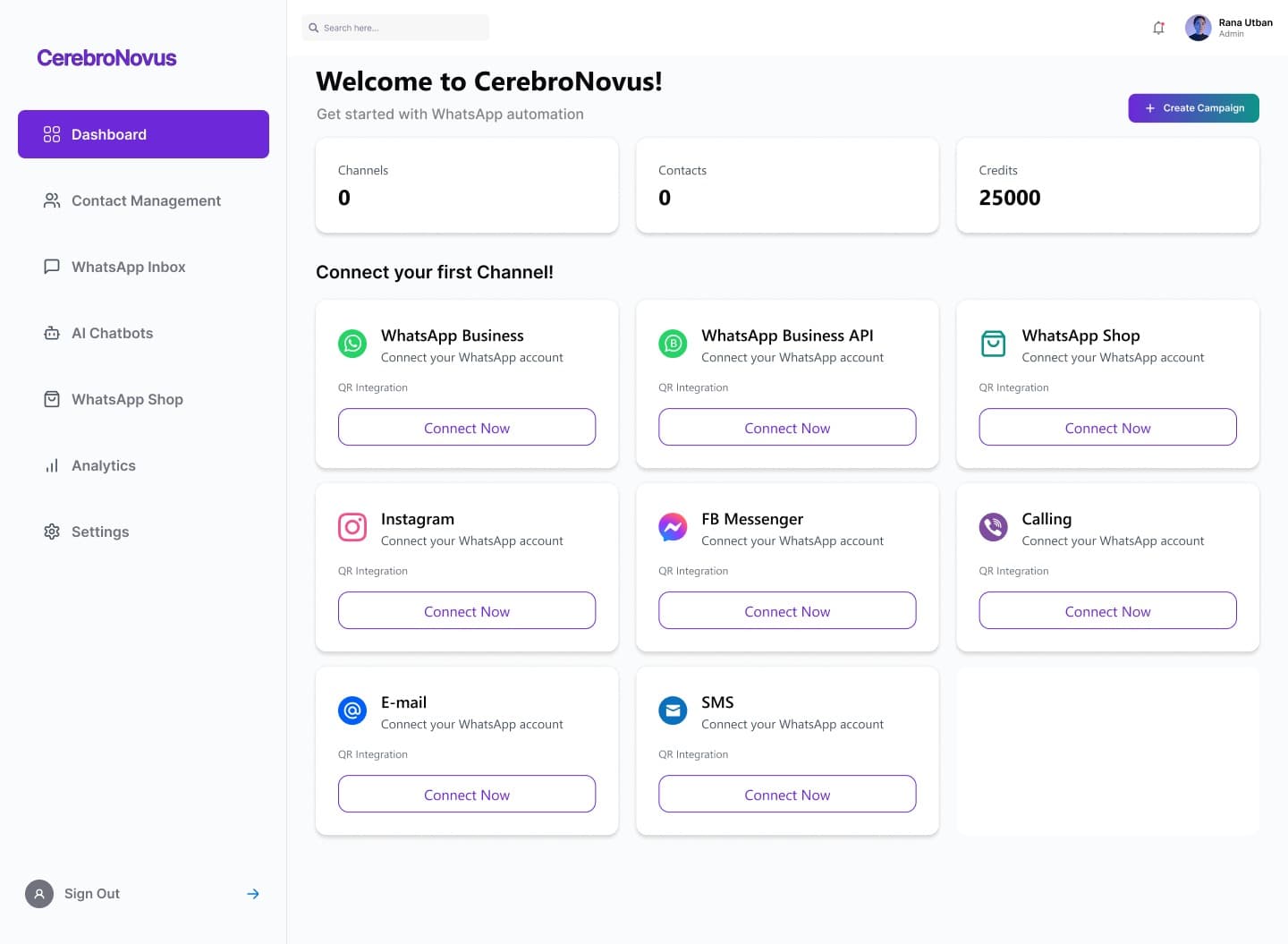Image resolution: width=1288 pixels, height=944 pixels.
Task: Click the SMS envelope icon
Action: click(x=673, y=710)
